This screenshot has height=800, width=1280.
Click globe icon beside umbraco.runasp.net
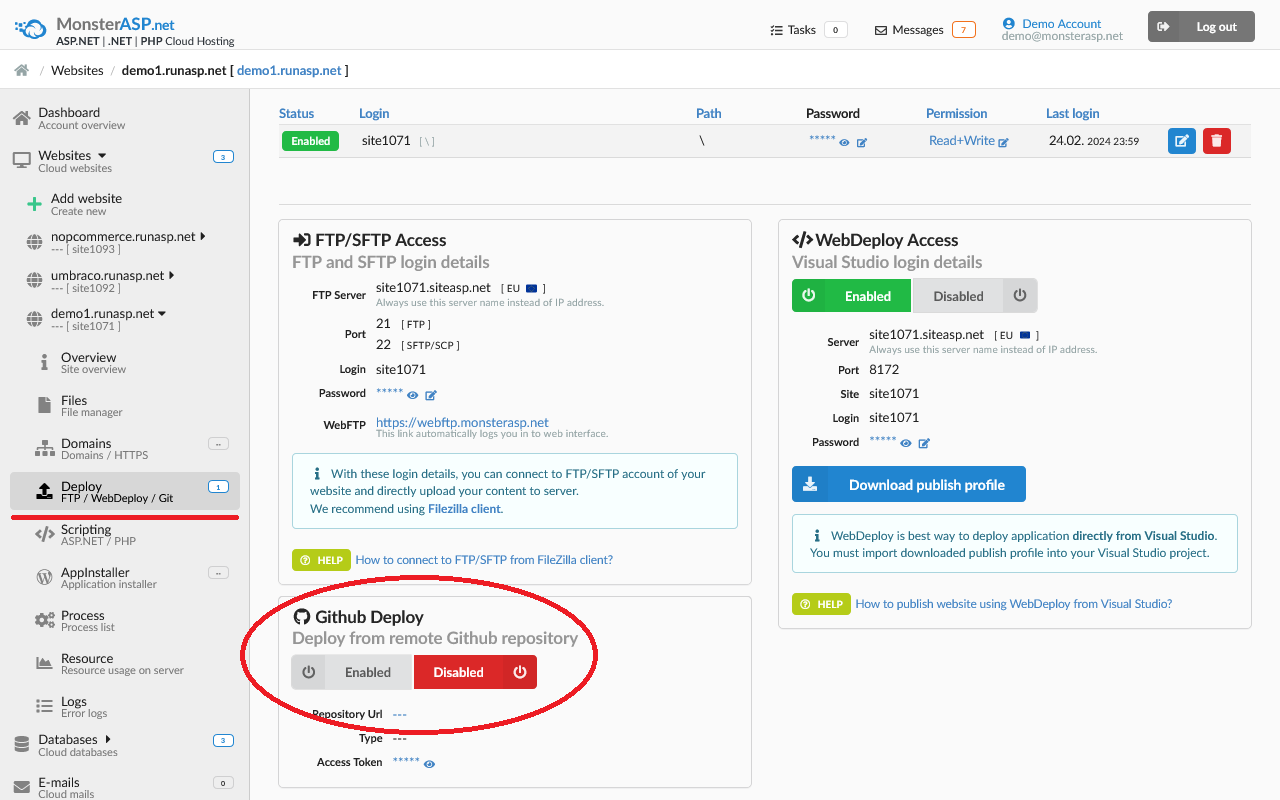pyautogui.click(x=34, y=280)
